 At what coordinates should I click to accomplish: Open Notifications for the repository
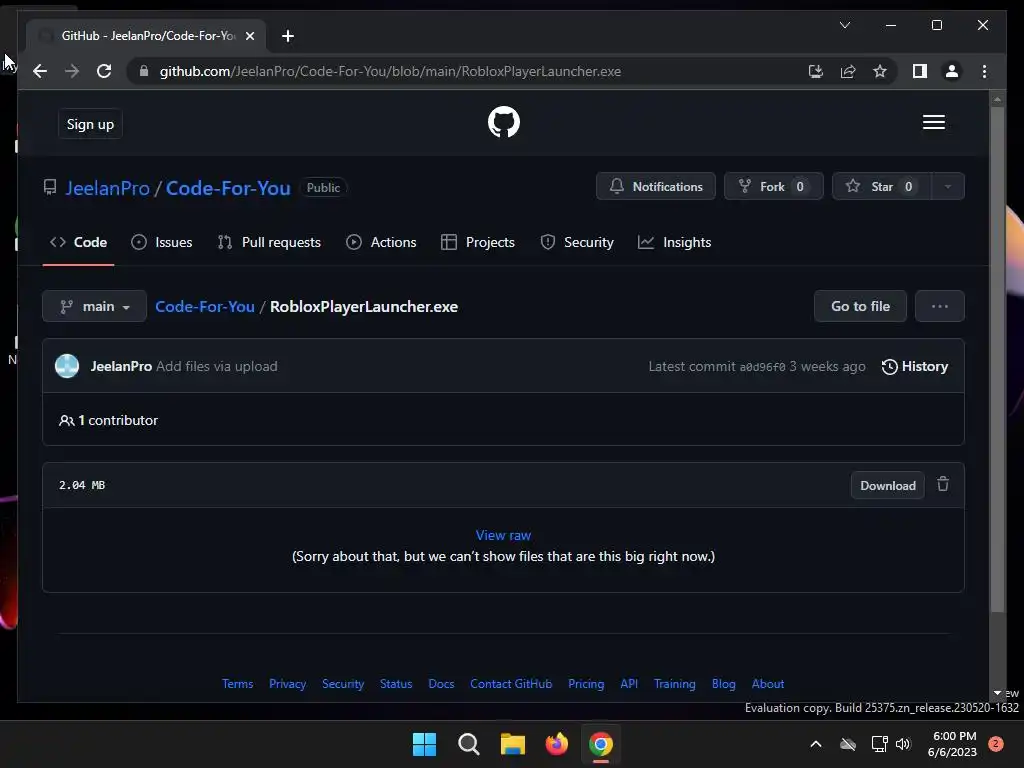656,187
